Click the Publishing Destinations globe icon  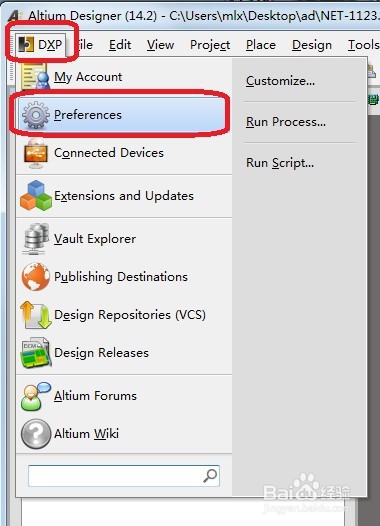coord(36,277)
